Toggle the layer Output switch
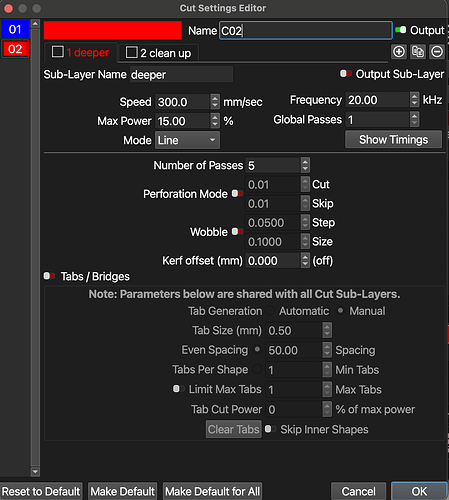Viewport: 449px width, 500px height. (x=401, y=30)
